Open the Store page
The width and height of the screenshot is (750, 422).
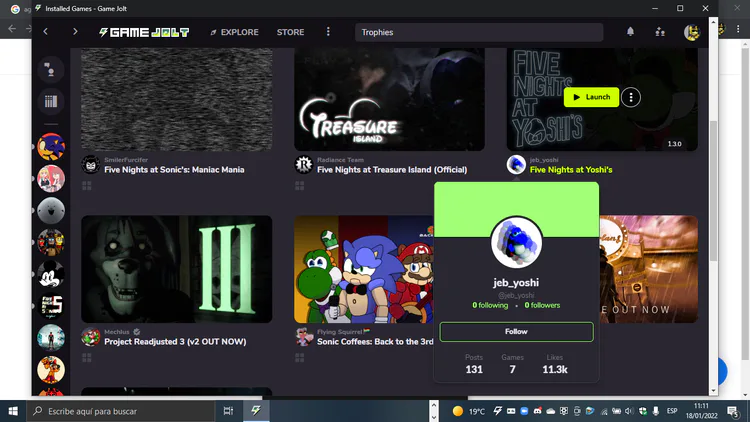tap(290, 32)
